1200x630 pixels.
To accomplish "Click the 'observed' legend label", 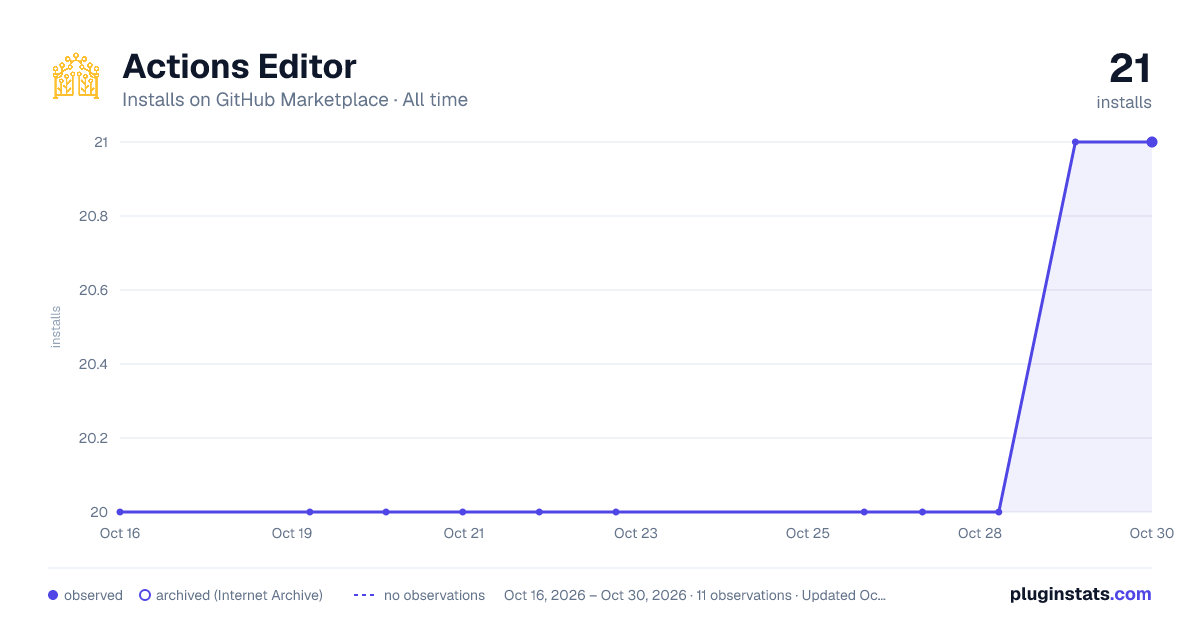I will [x=93, y=595].
